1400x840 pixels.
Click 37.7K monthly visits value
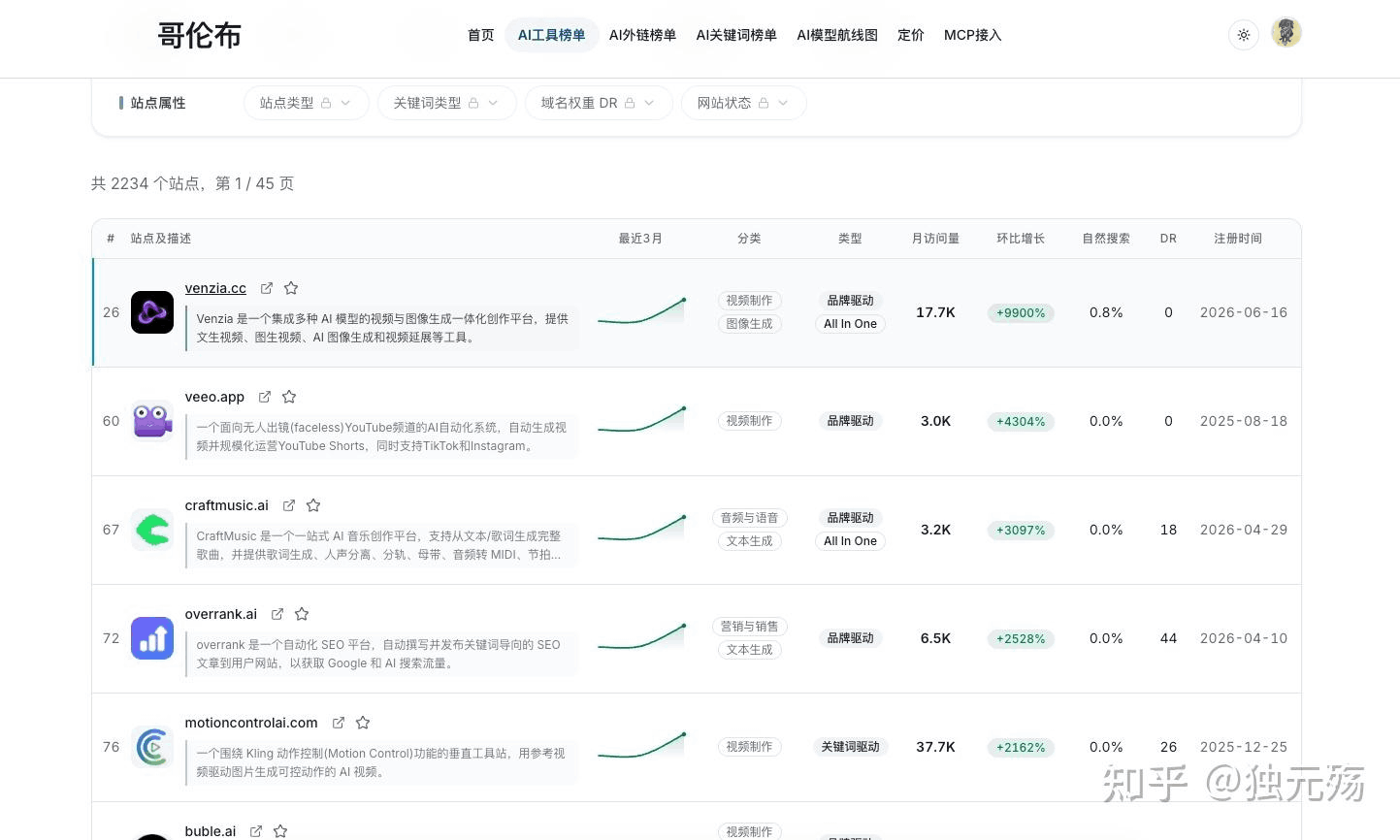click(x=935, y=747)
